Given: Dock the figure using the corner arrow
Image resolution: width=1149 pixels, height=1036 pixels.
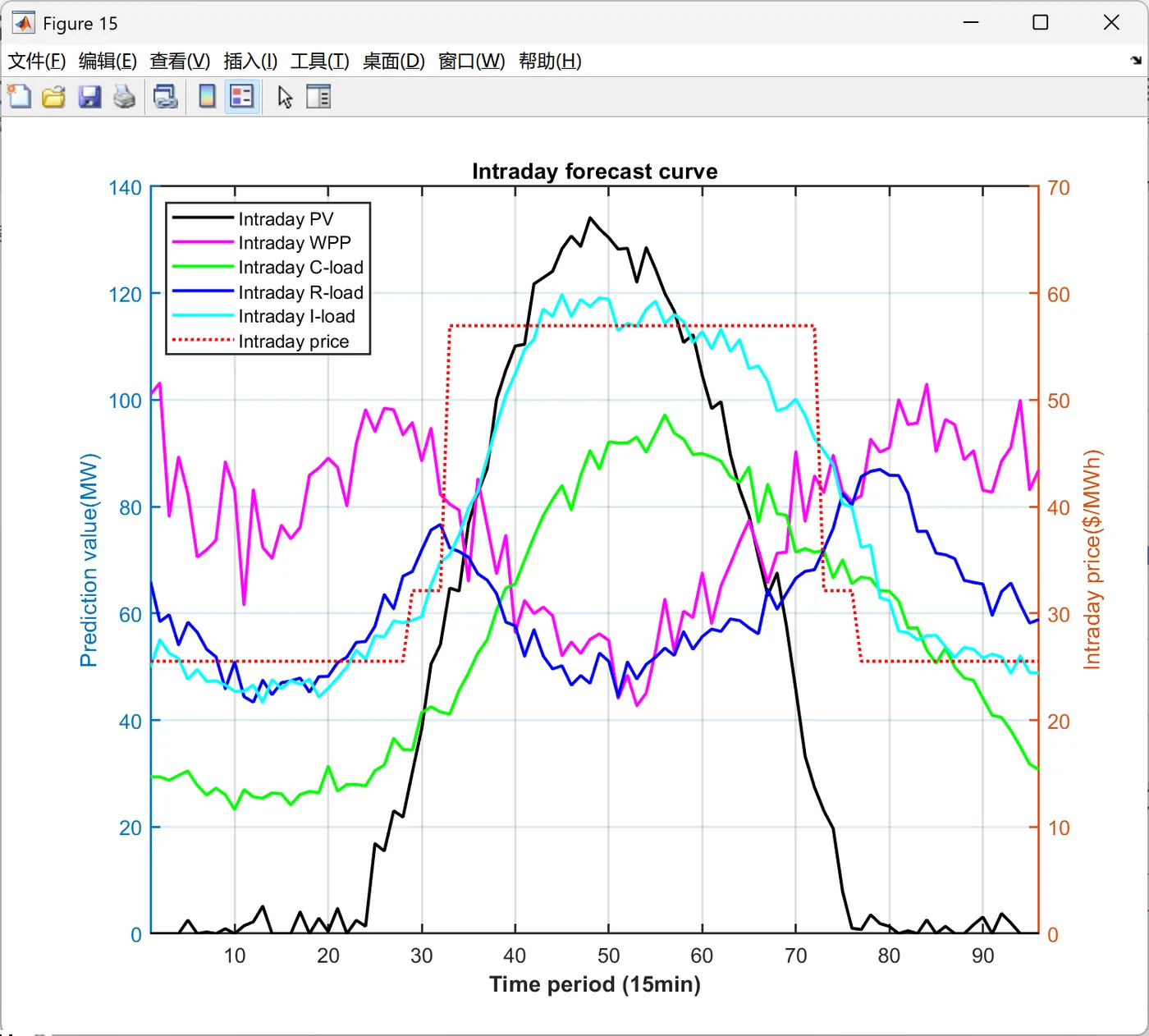Looking at the screenshot, I should (1136, 60).
